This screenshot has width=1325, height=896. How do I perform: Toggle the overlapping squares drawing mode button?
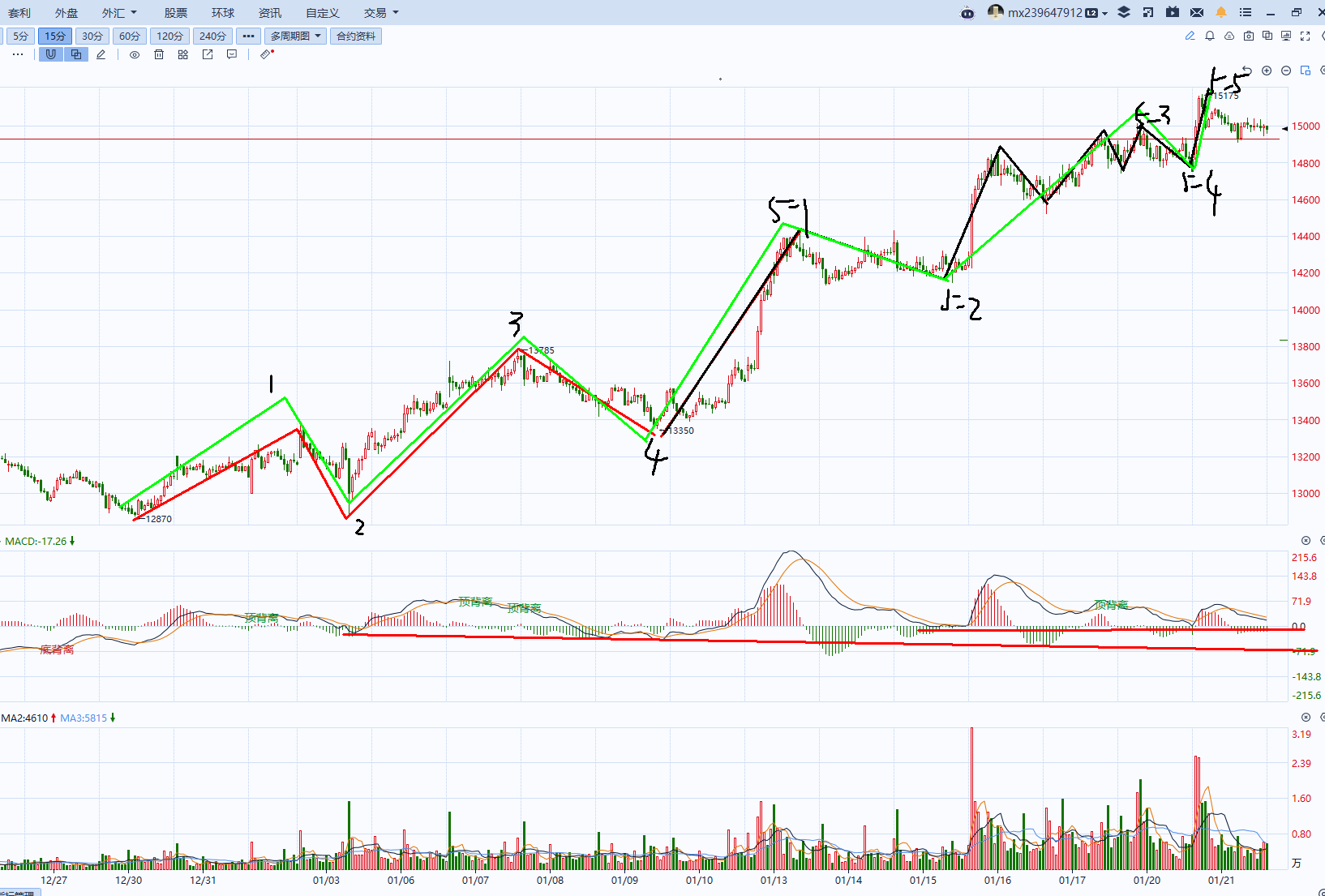(x=75, y=54)
